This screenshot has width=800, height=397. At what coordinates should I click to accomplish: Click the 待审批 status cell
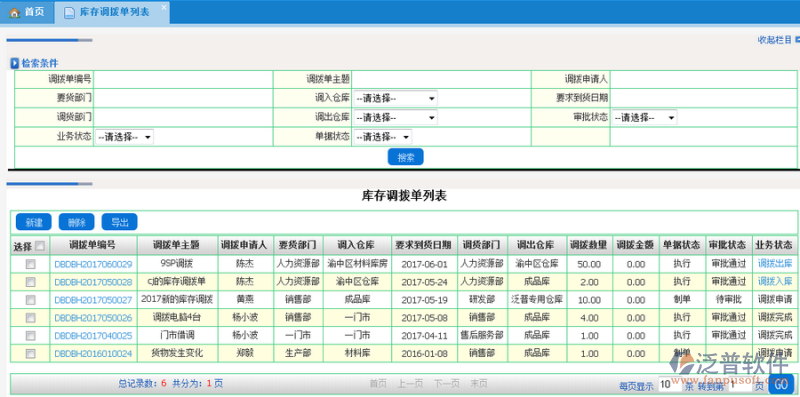pos(729,300)
